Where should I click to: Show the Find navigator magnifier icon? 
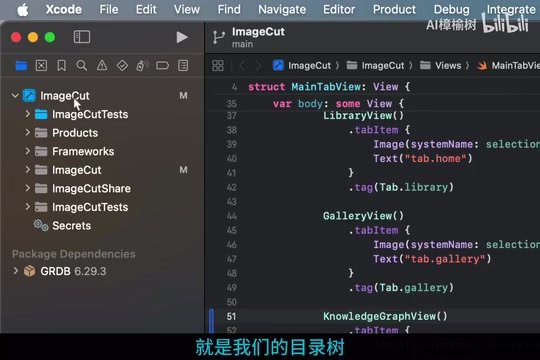[x=82, y=65]
